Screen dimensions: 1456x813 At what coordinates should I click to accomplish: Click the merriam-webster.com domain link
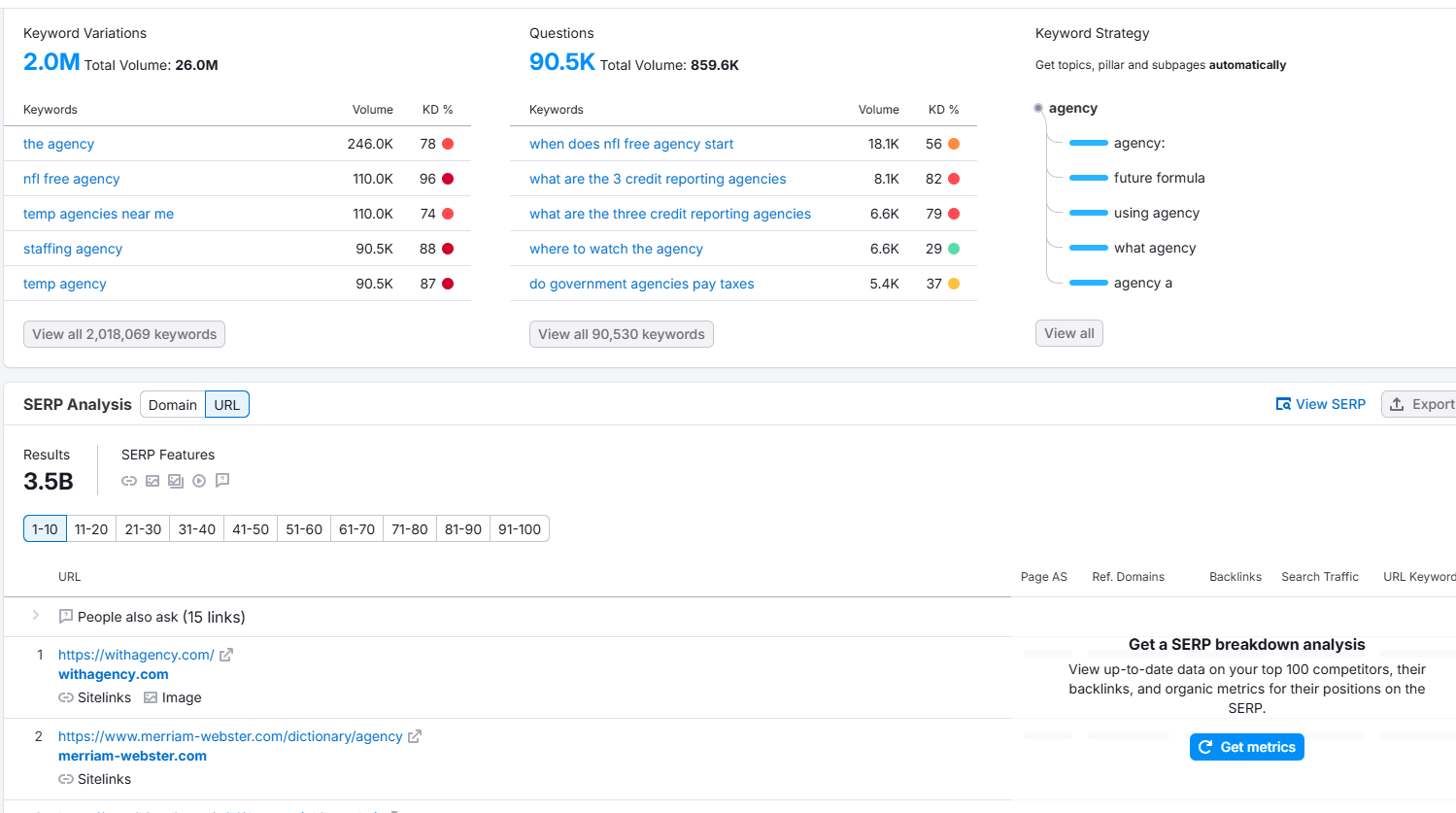point(132,756)
